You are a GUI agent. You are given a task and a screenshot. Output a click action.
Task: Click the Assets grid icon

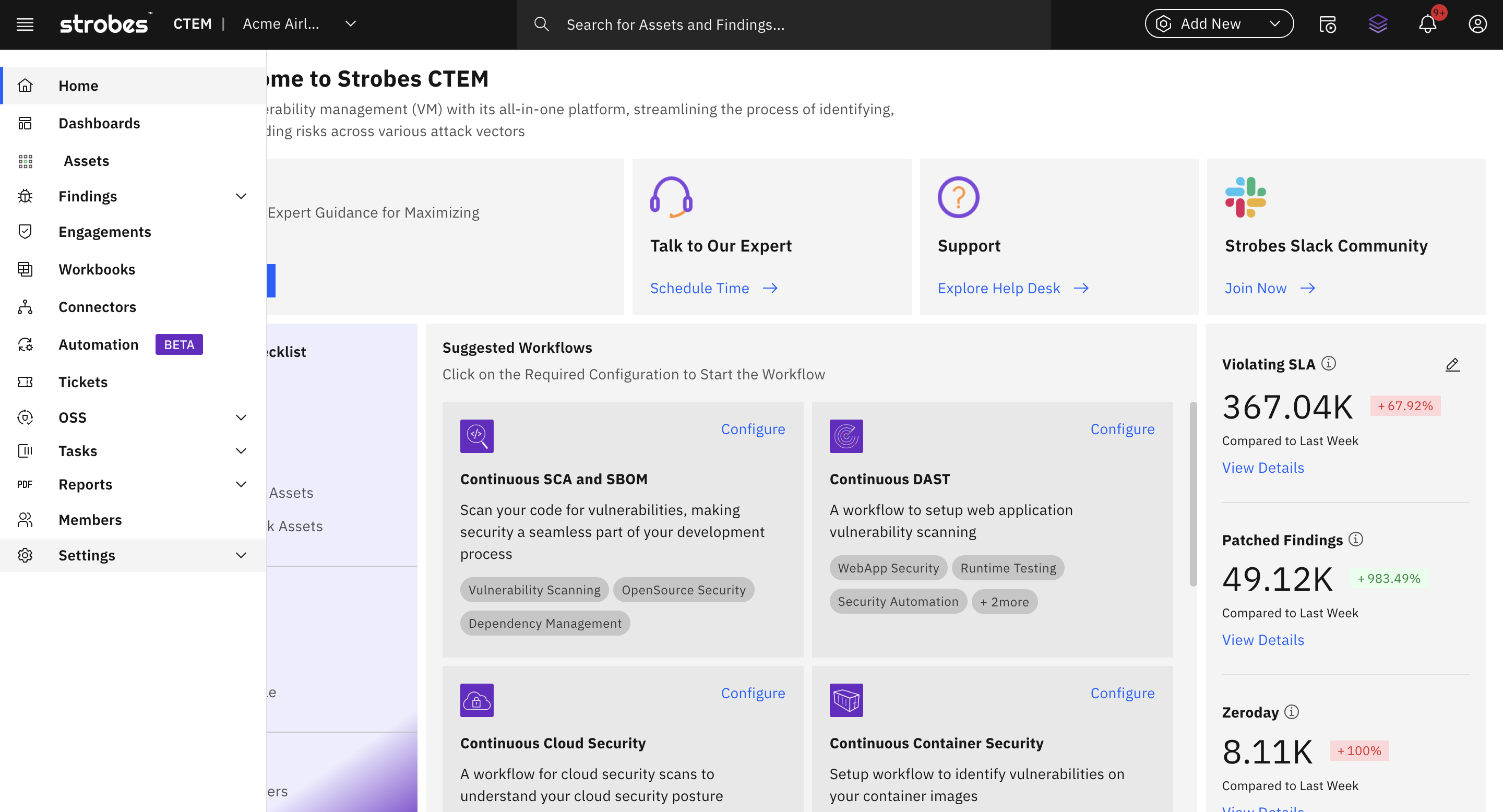(x=25, y=161)
